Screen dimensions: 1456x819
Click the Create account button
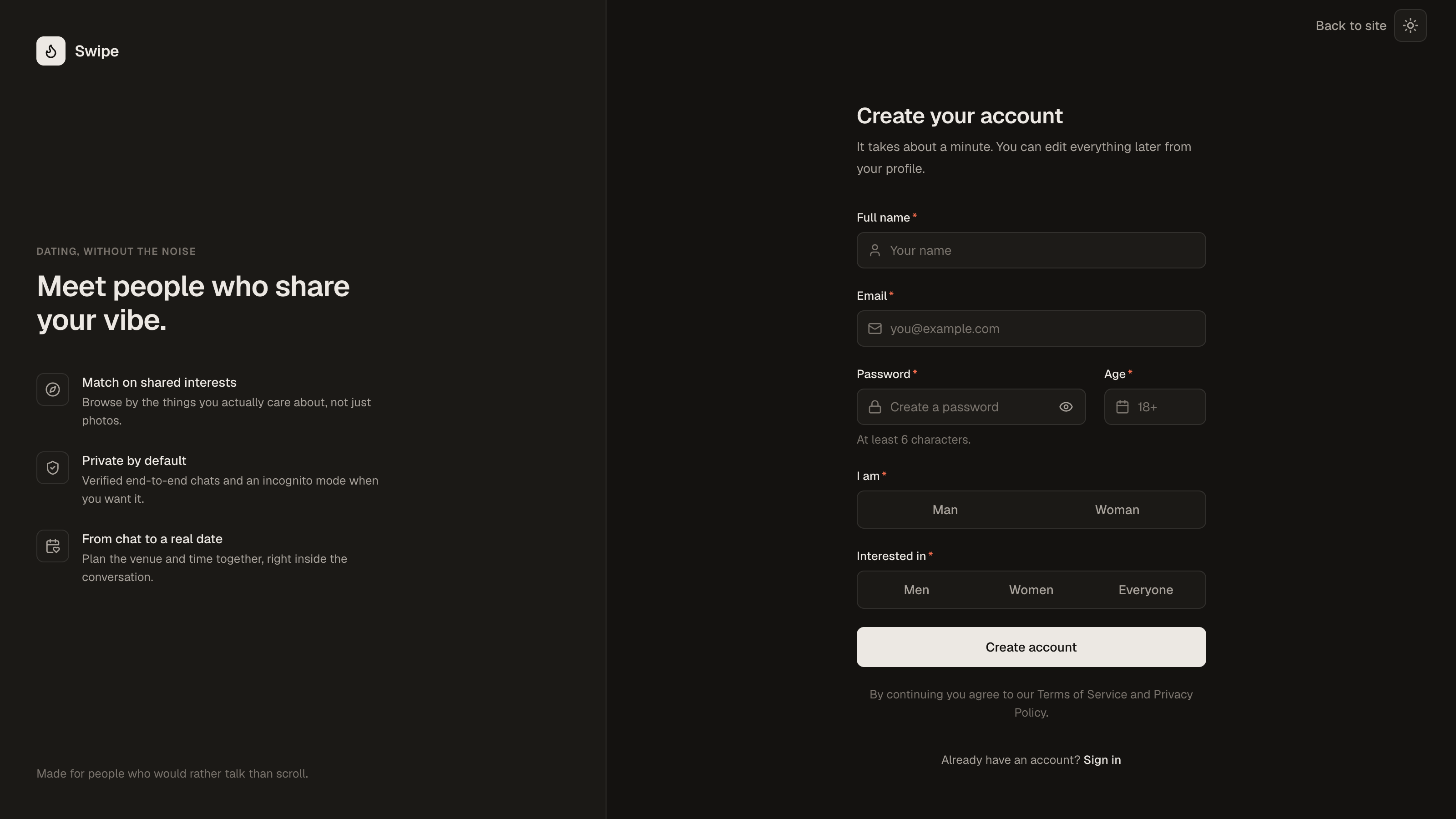pos(1031,647)
